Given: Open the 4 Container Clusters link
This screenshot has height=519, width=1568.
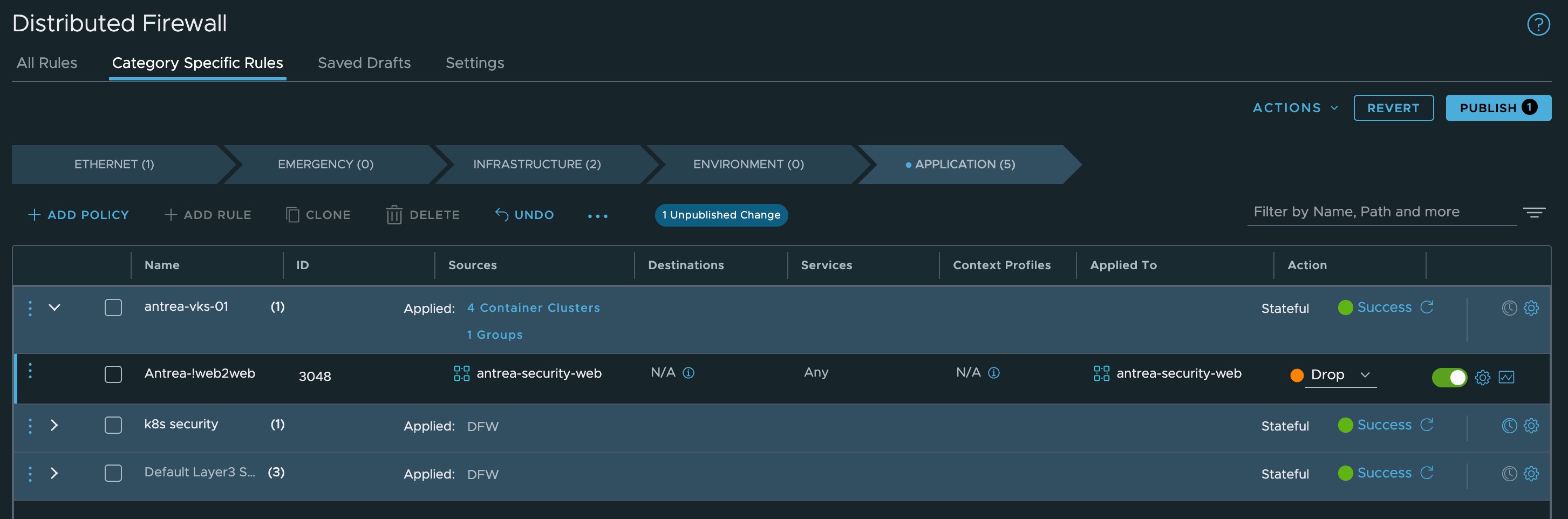Looking at the screenshot, I should pyautogui.click(x=533, y=308).
